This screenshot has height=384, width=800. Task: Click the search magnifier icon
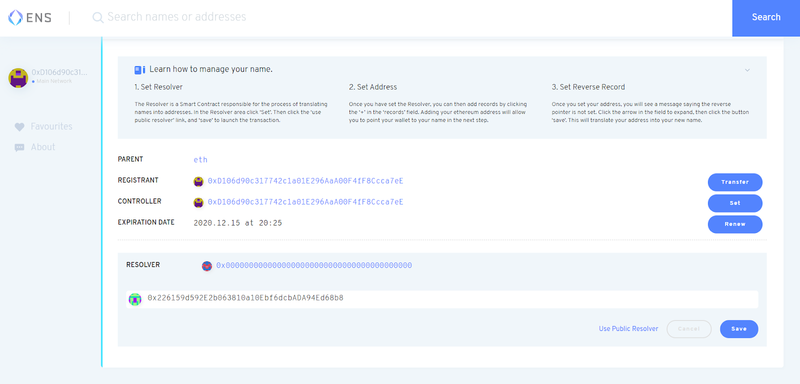pyautogui.click(x=97, y=17)
